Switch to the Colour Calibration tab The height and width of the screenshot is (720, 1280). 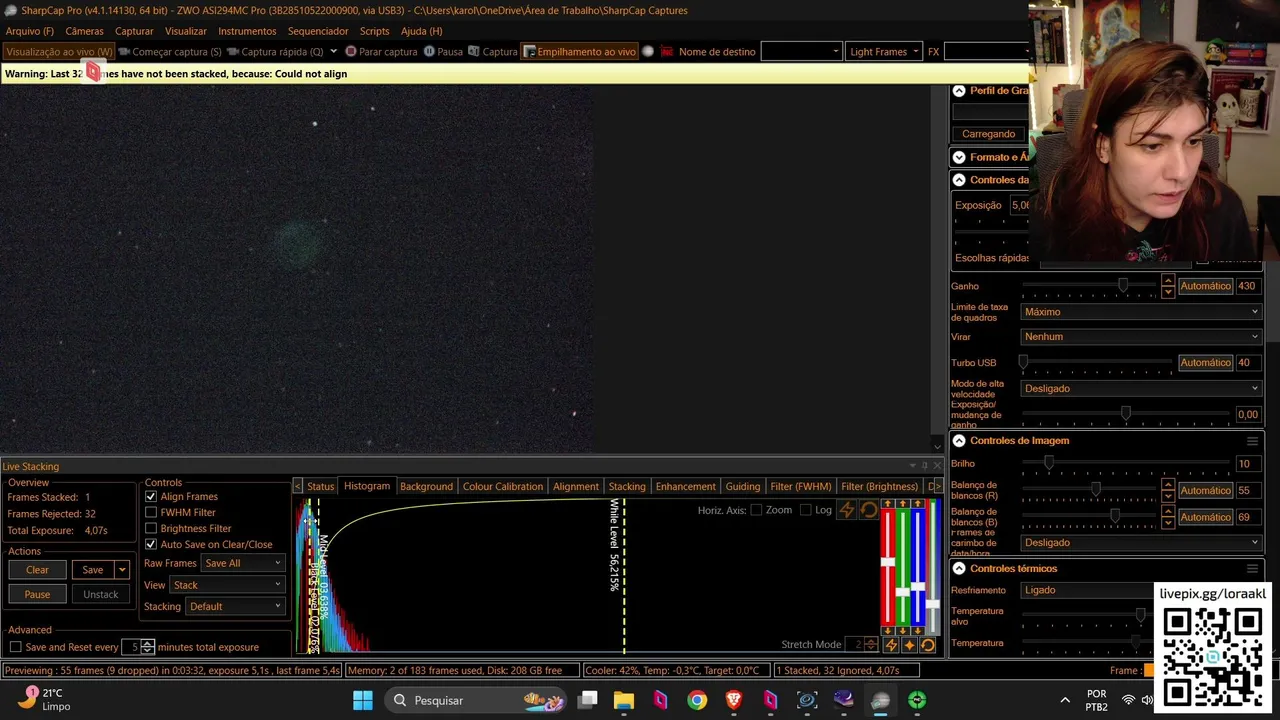click(503, 487)
